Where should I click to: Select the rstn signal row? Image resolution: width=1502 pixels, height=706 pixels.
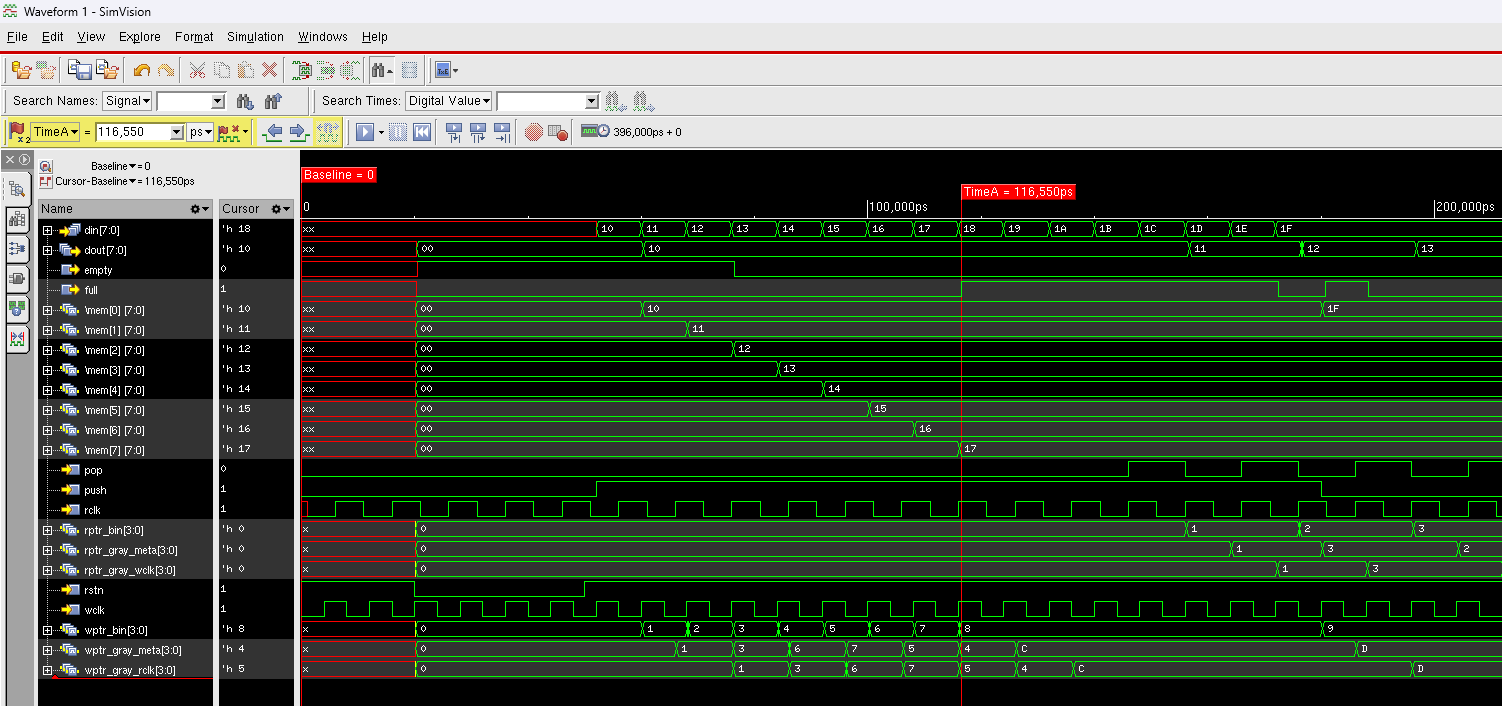pyautogui.click(x=126, y=590)
